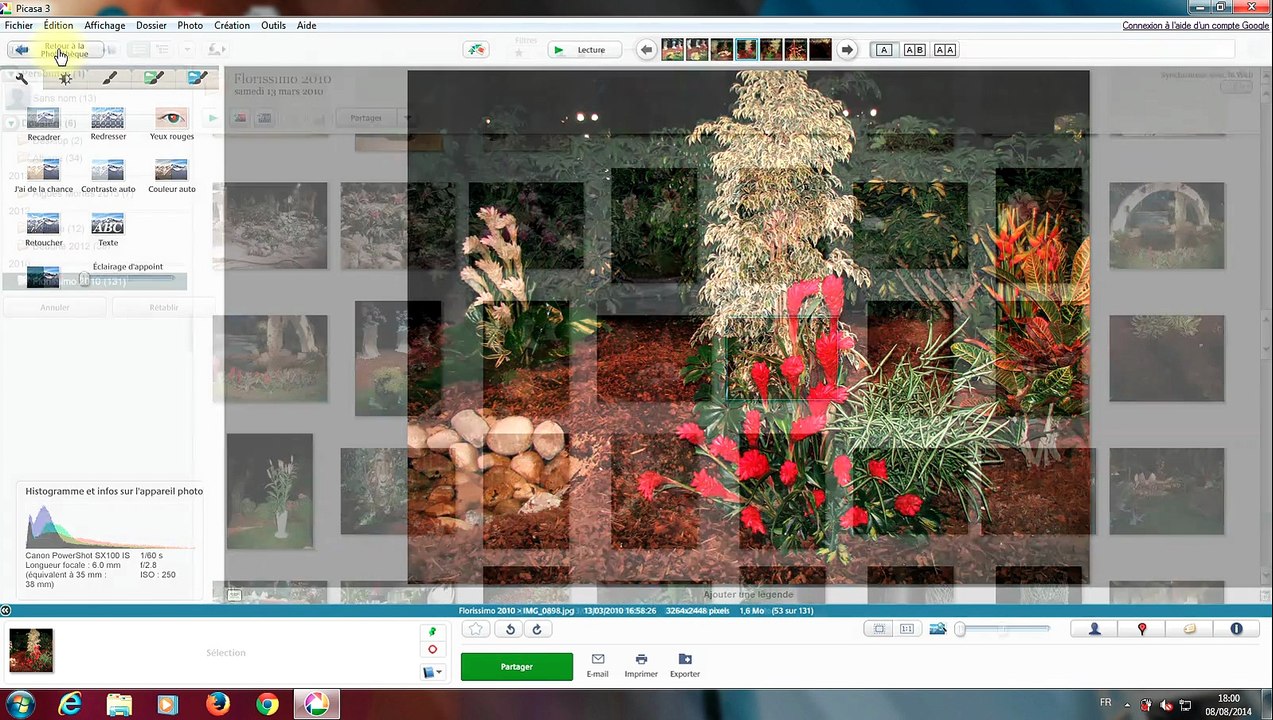Click Ajouter une légende caption field
The image size is (1273, 720).
(748, 594)
